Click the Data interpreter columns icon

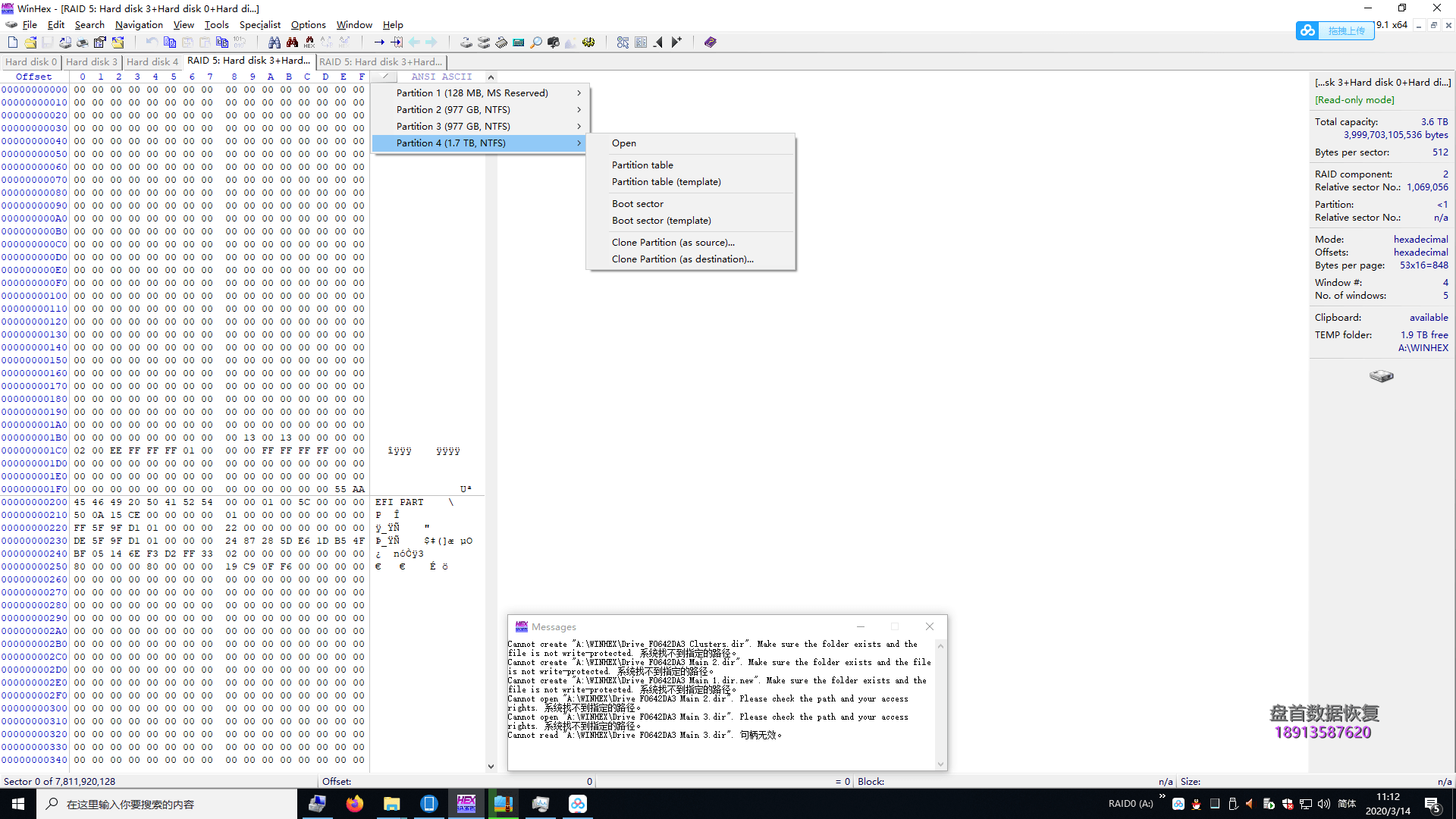[x=641, y=42]
